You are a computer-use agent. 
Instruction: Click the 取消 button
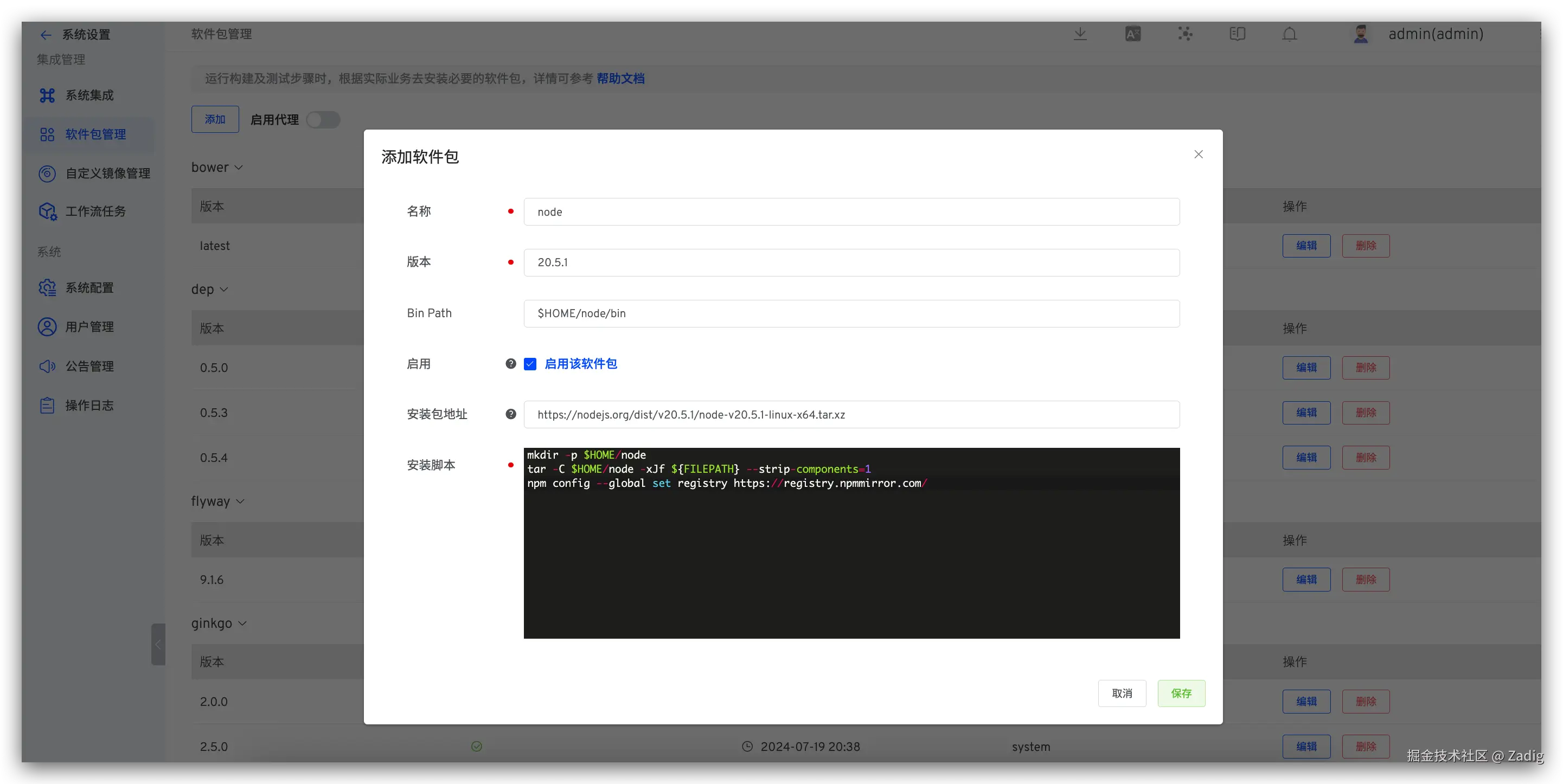click(1122, 693)
